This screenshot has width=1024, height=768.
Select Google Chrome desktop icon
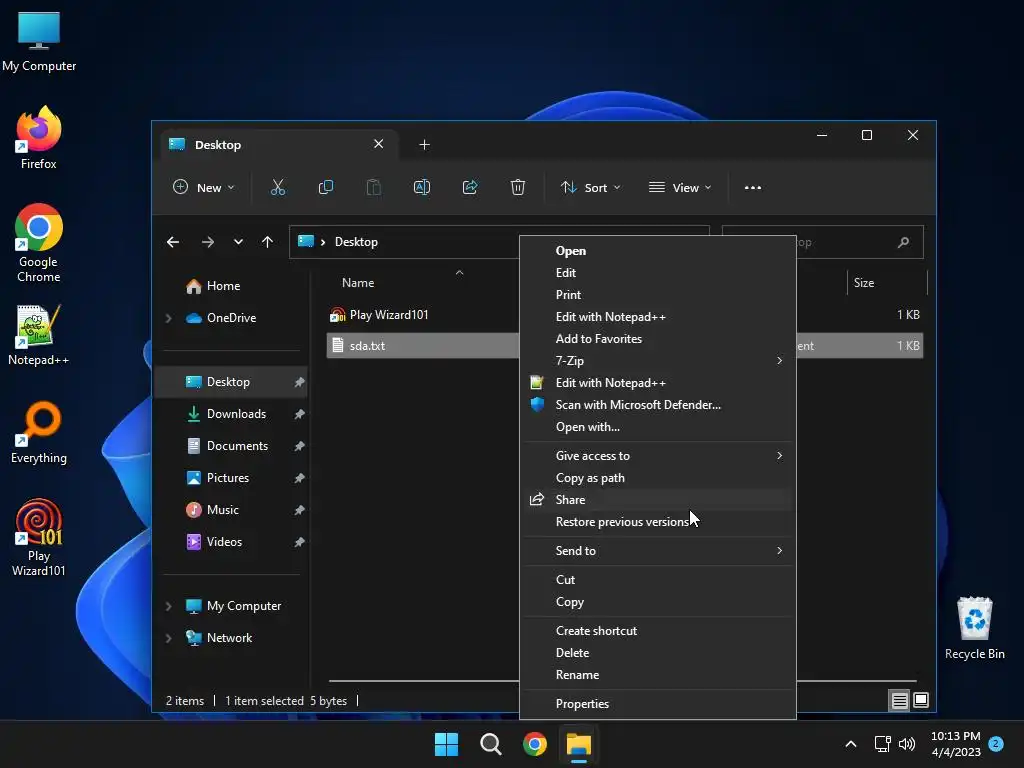point(39,243)
